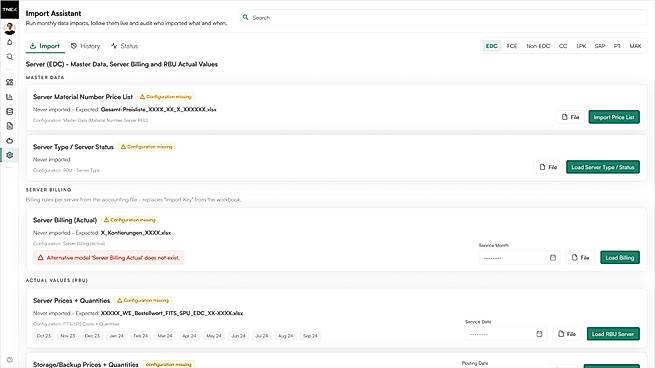The width and height of the screenshot is (655, 368).
Task: Click Configuration missing badge on Price List
Action: pyautogui.click(x=165, y=97)
